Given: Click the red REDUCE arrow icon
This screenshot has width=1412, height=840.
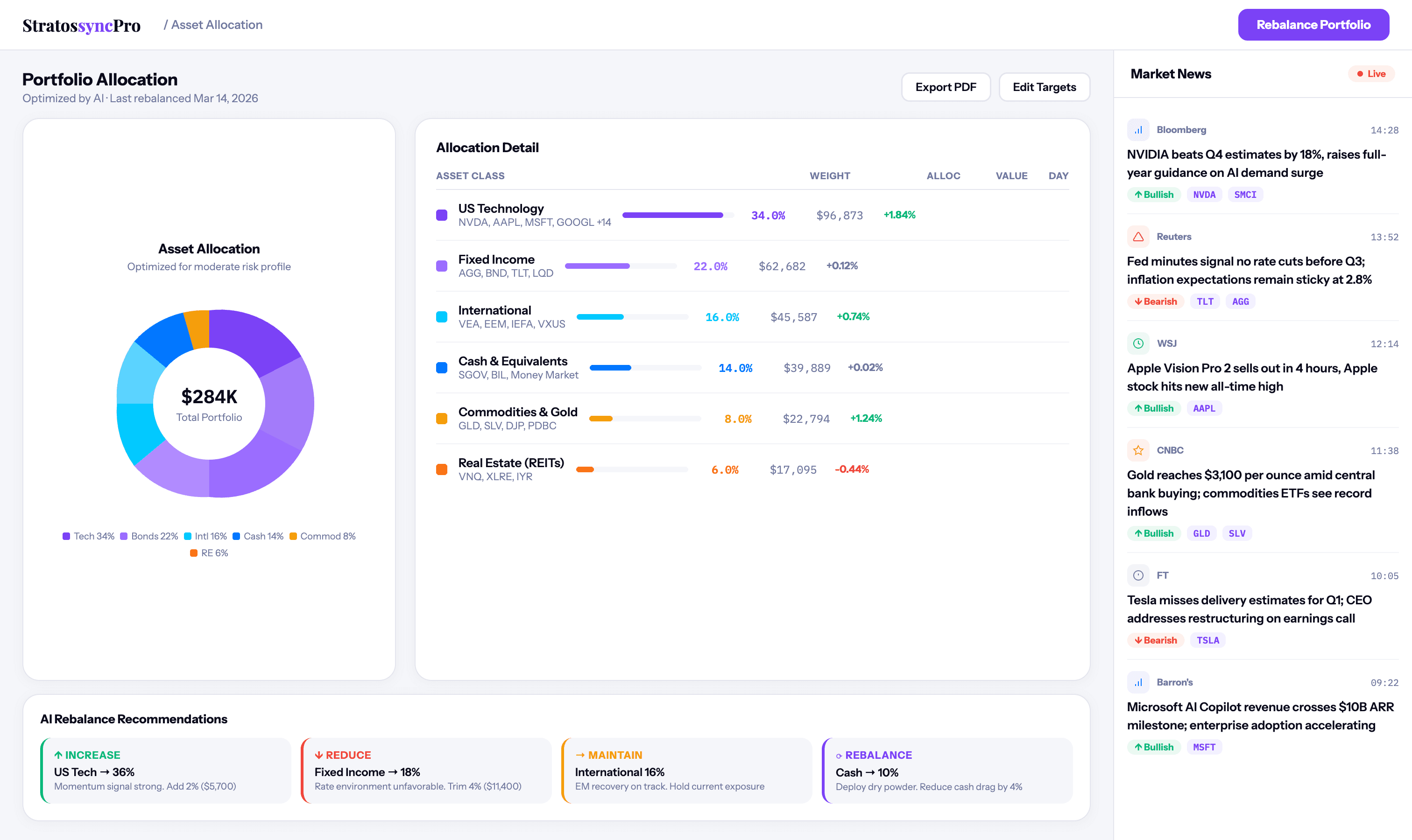Looking at the screenshot, I should click(318, 755).
